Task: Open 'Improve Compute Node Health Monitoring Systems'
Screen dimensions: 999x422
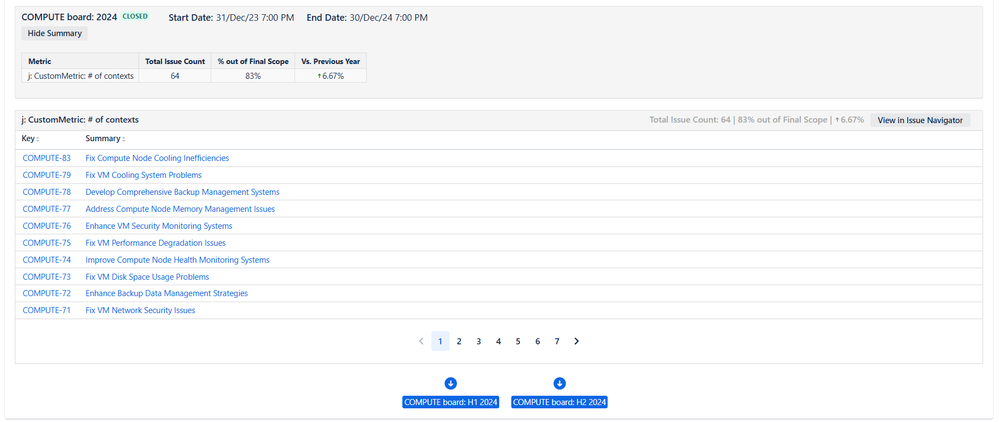Action: tap(177, 260)
